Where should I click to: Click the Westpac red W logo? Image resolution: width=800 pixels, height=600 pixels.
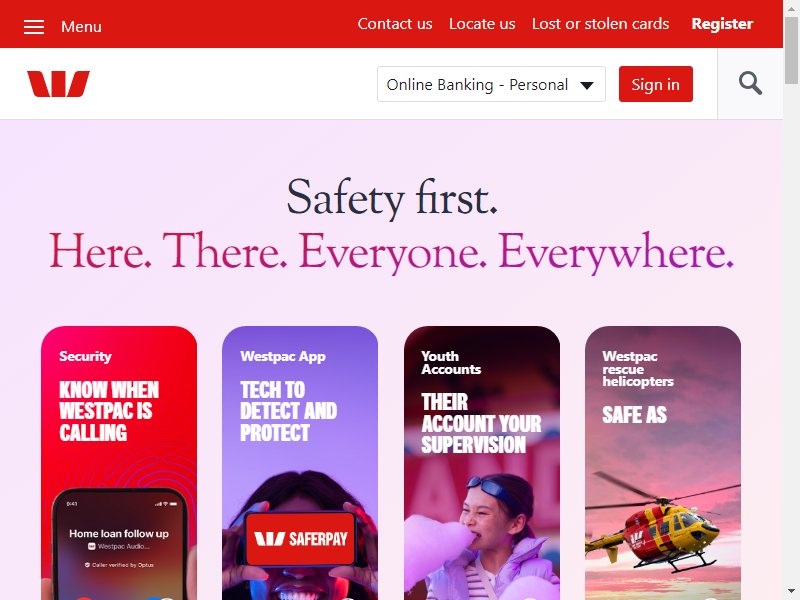tap(58, 84)
